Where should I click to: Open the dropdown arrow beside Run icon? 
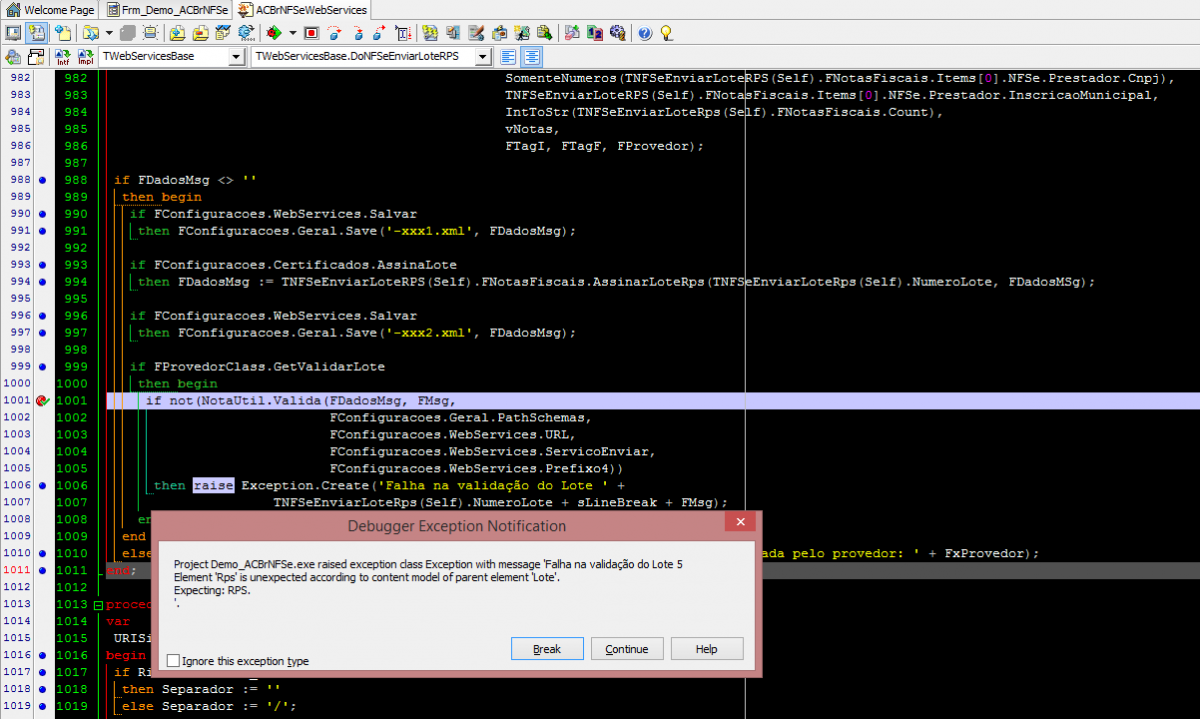pos(292,33)
